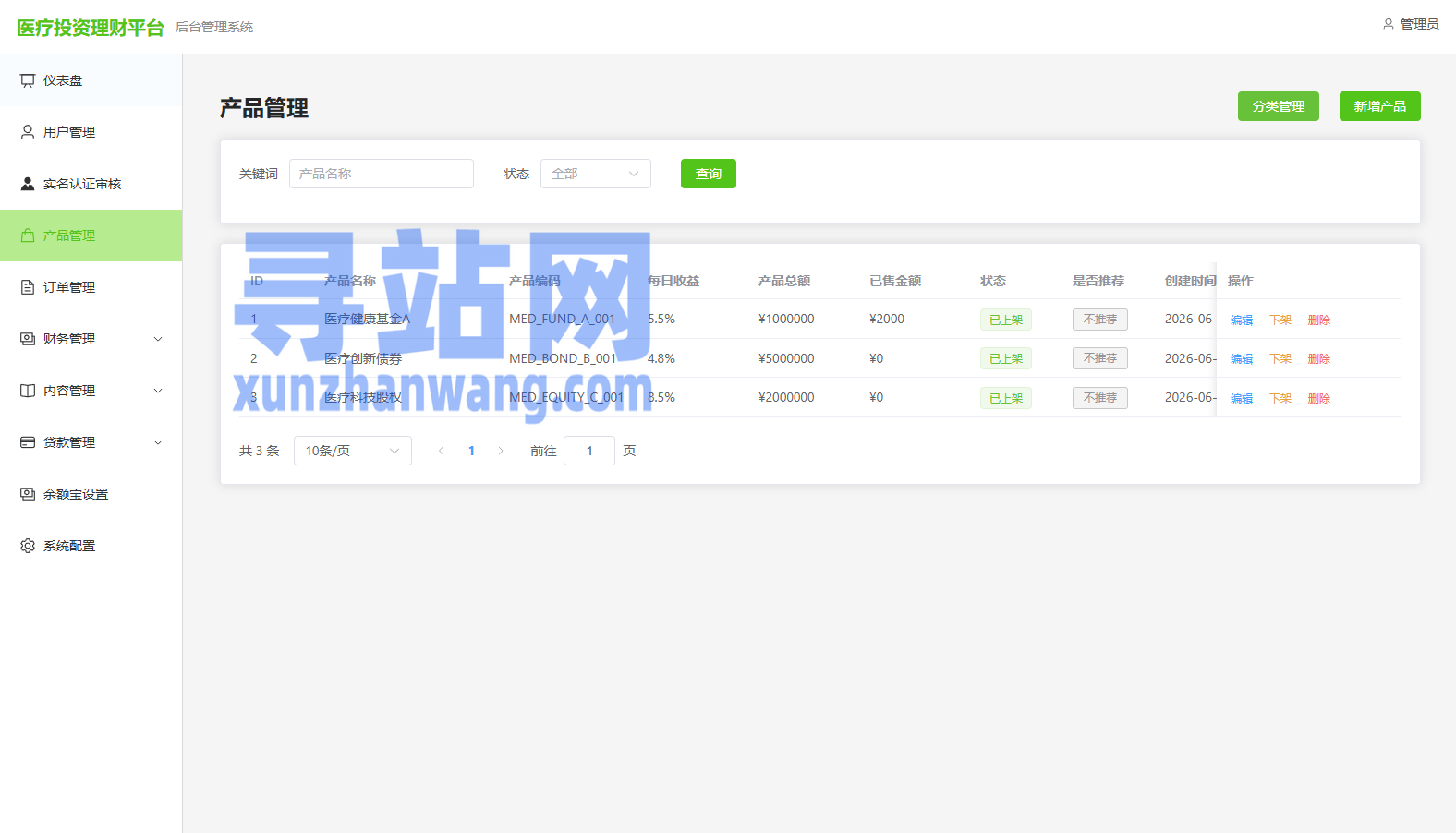Focus the 产品名称 keyword input field
Image resolution: width=1456 pixels, height=833 pixels.
[x=382, y=174]
